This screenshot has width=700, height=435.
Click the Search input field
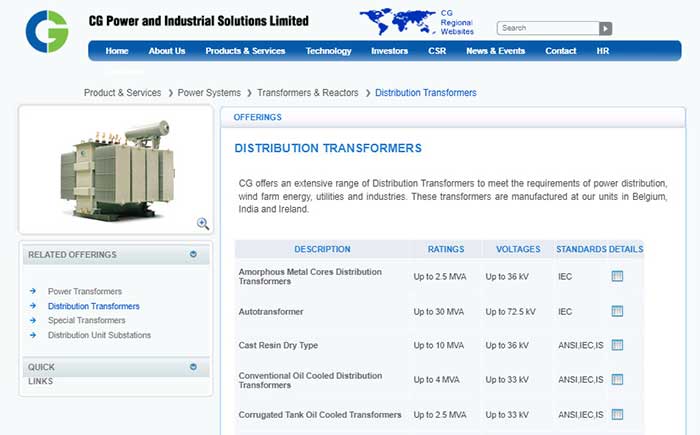click(x=548, y=28)
